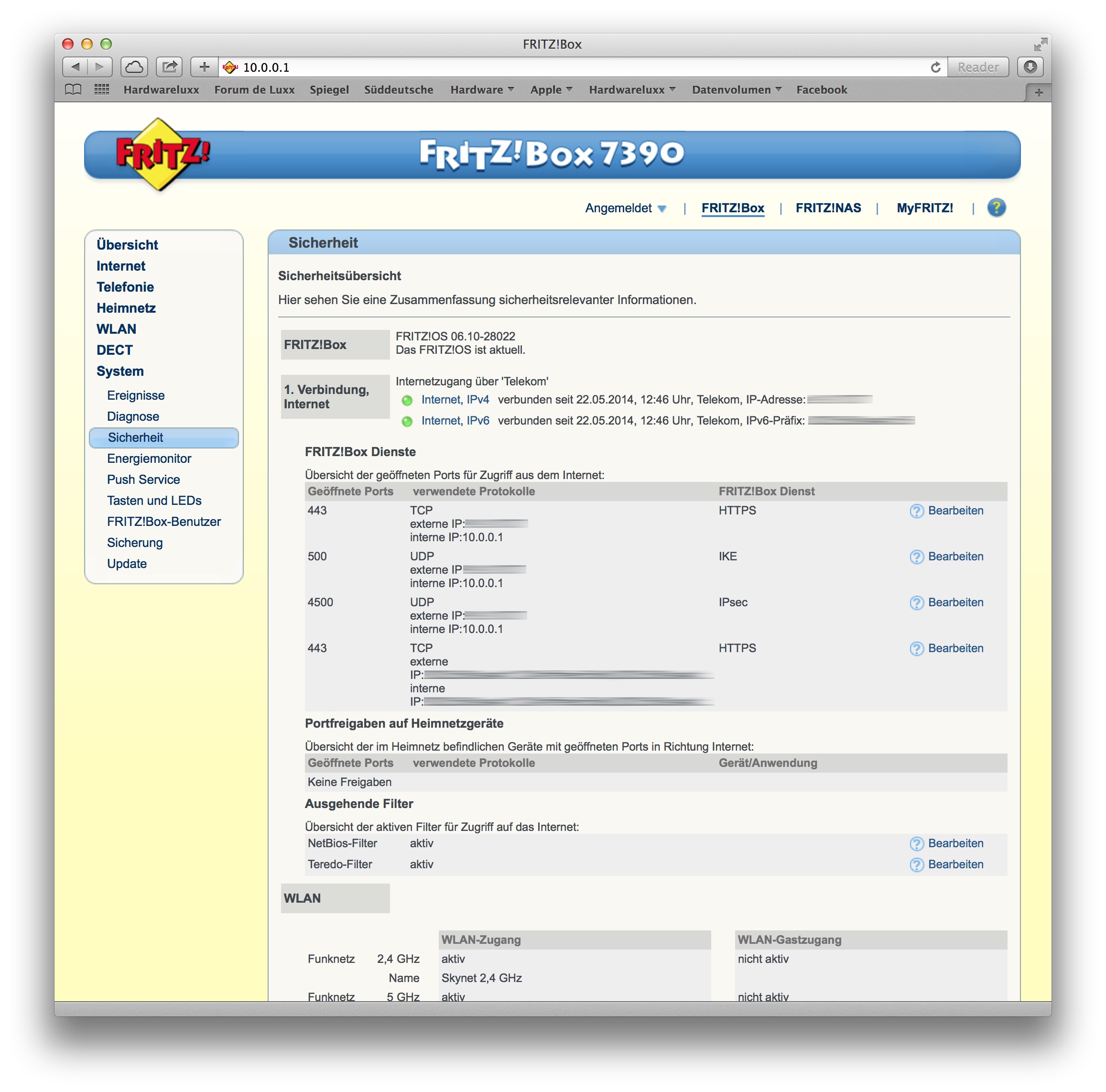Expand Angemeldet dropdown
Viewport: 1106px width, 1092px height.
point(625,208)
